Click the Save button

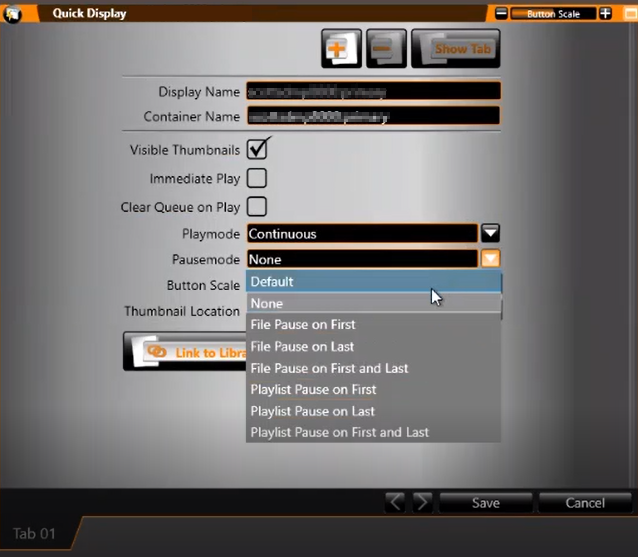pyautogui.click(x=486, y=503)
